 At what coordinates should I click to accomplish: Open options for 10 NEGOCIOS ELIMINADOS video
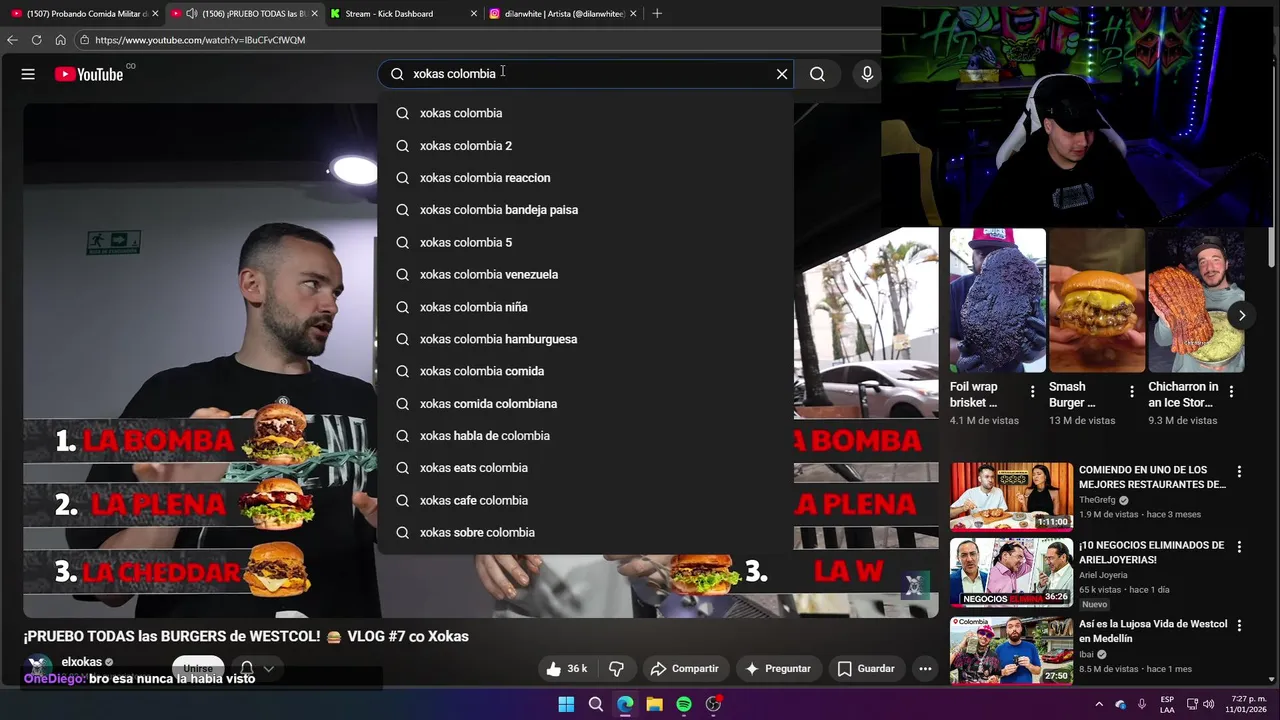click(1239, 547)
